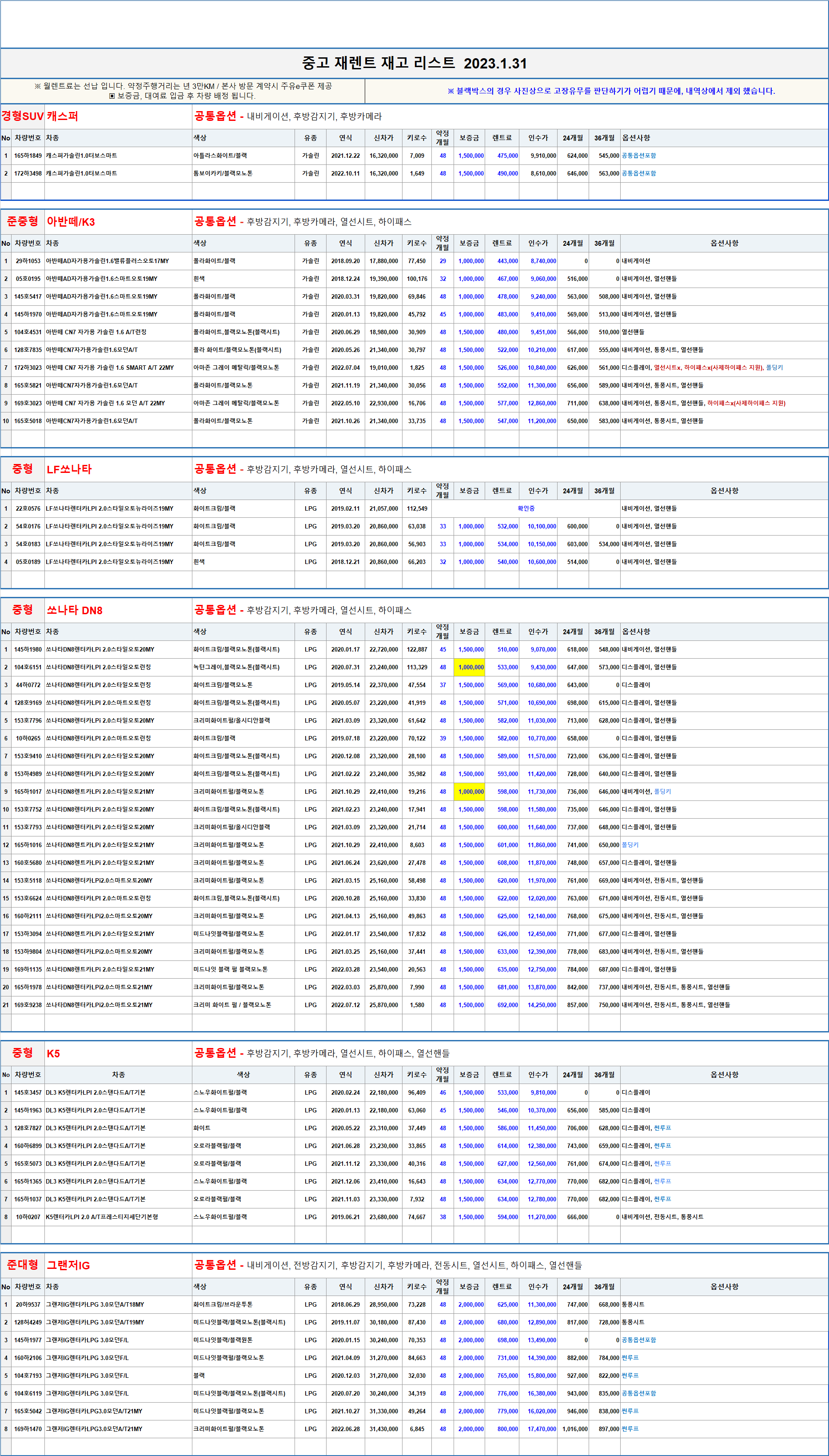This screenshot has height=1456, width=829.
Task: Select "인수가" header in the 그랜저IG table
Action: [x=538, y=1287]
